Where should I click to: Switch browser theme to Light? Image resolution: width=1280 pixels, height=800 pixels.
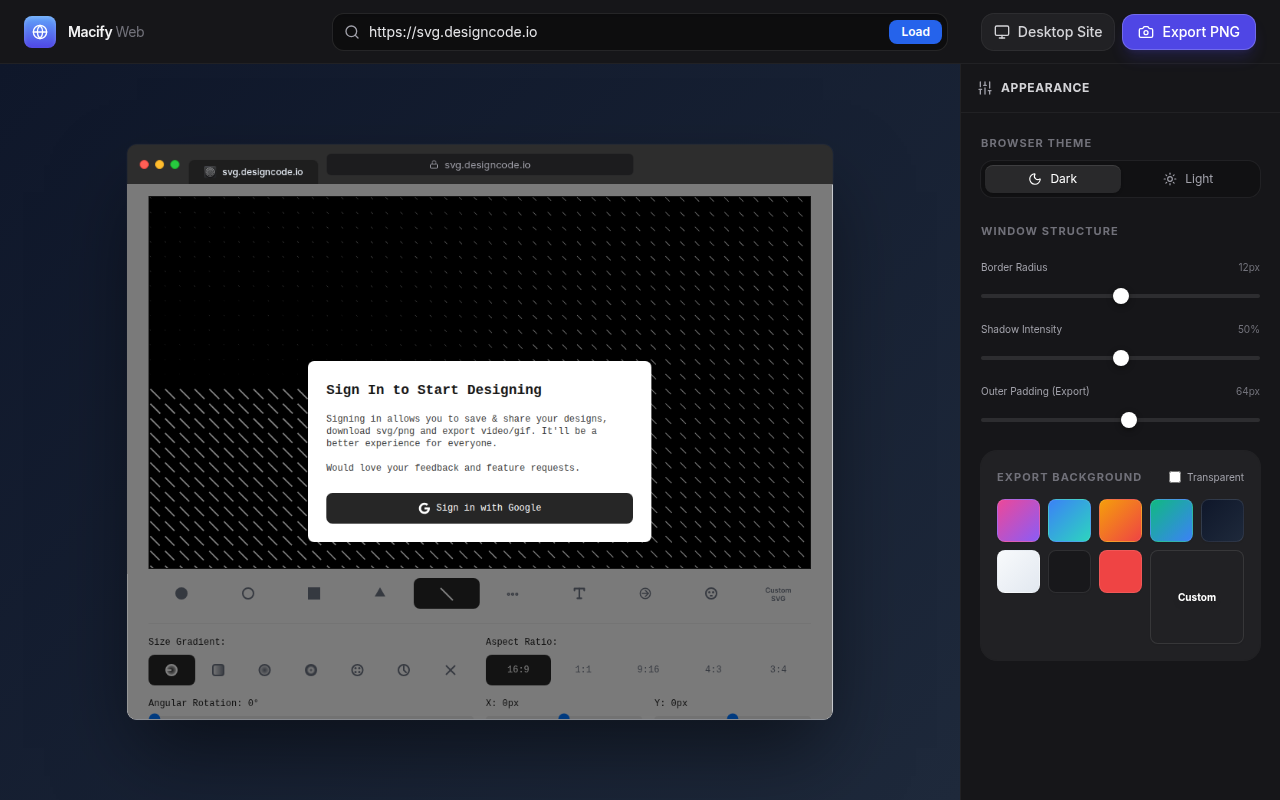click(x=1189, y=179)
